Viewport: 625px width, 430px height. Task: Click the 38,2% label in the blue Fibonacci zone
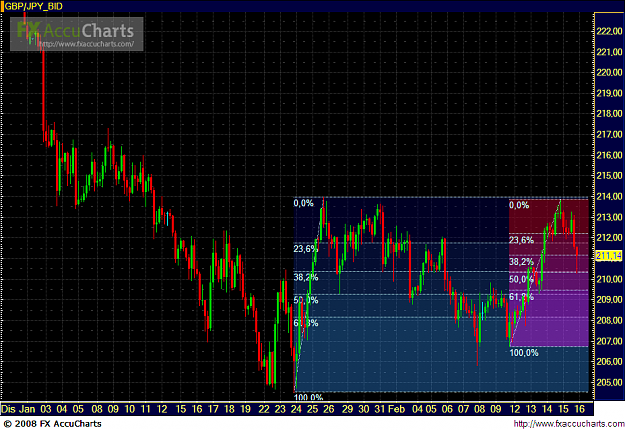click(x=306, y=277)
